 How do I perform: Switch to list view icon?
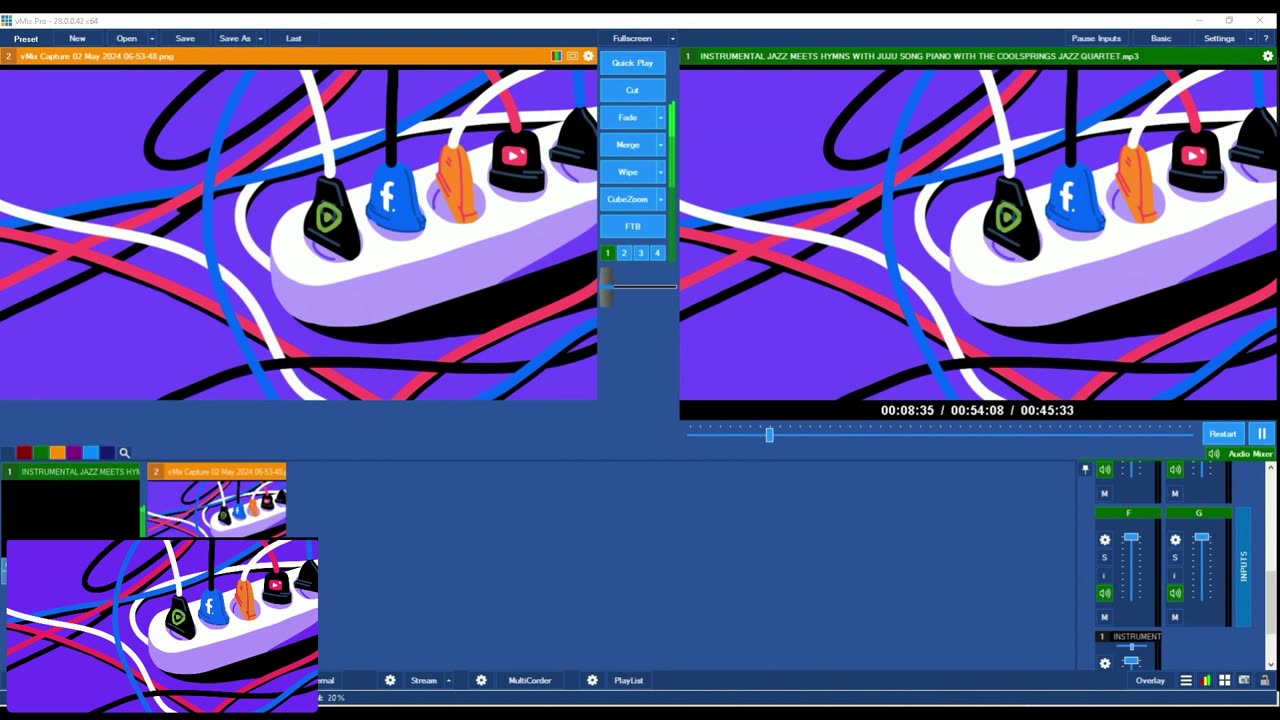tap(1186, 680)
